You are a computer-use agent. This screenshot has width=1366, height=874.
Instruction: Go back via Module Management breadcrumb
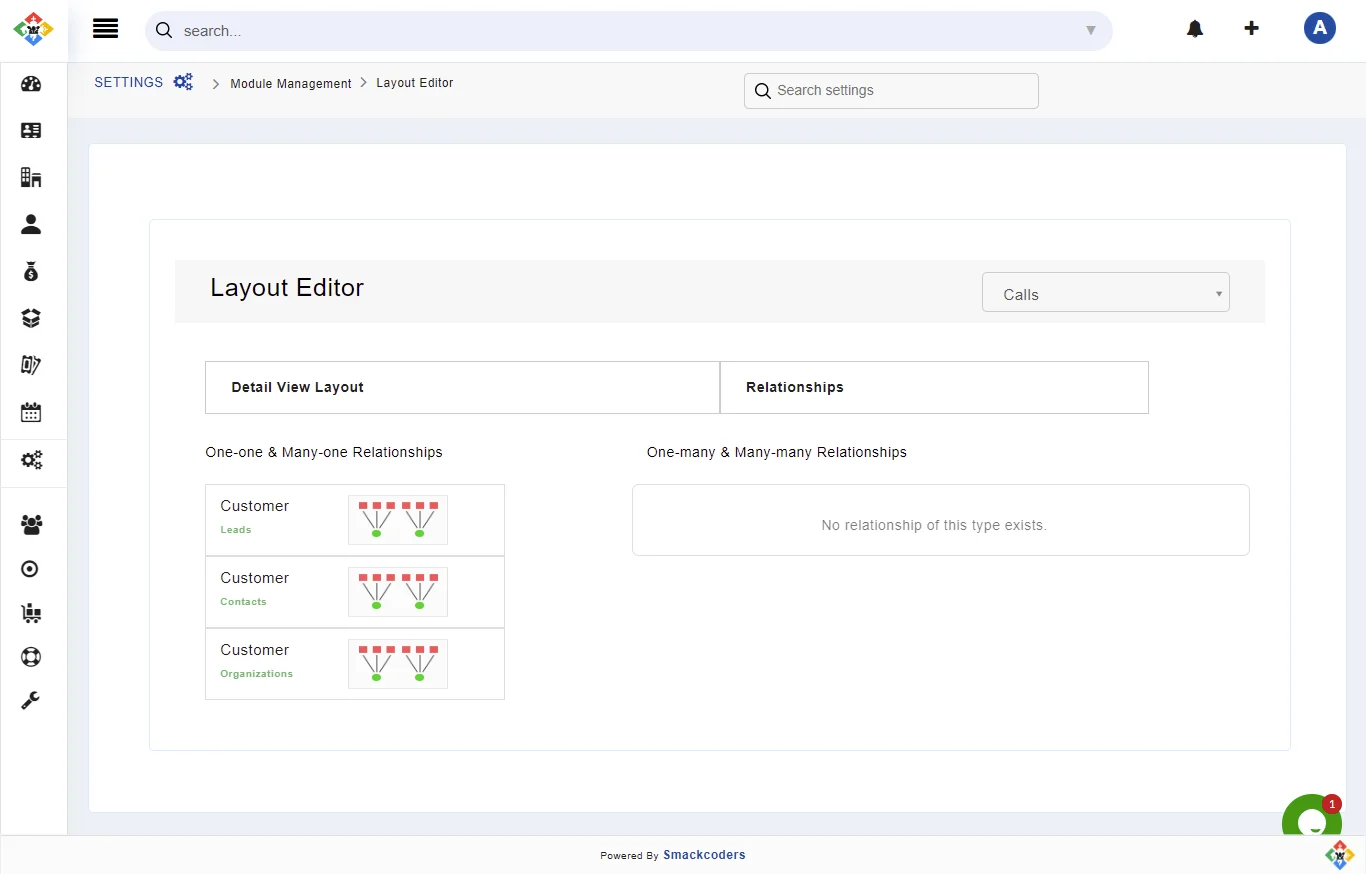(290, 84)
